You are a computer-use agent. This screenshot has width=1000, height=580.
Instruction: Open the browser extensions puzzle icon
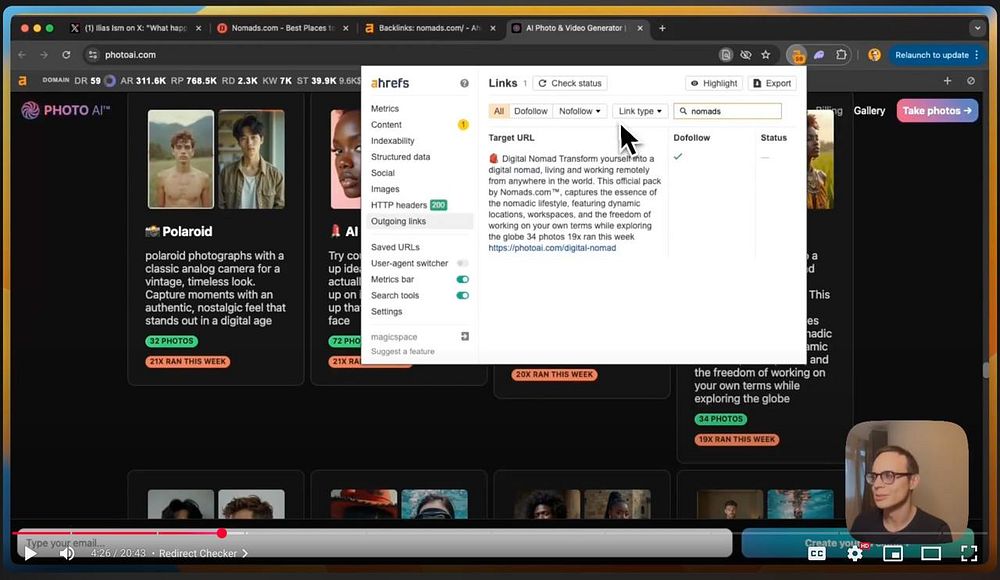(841, 55)
